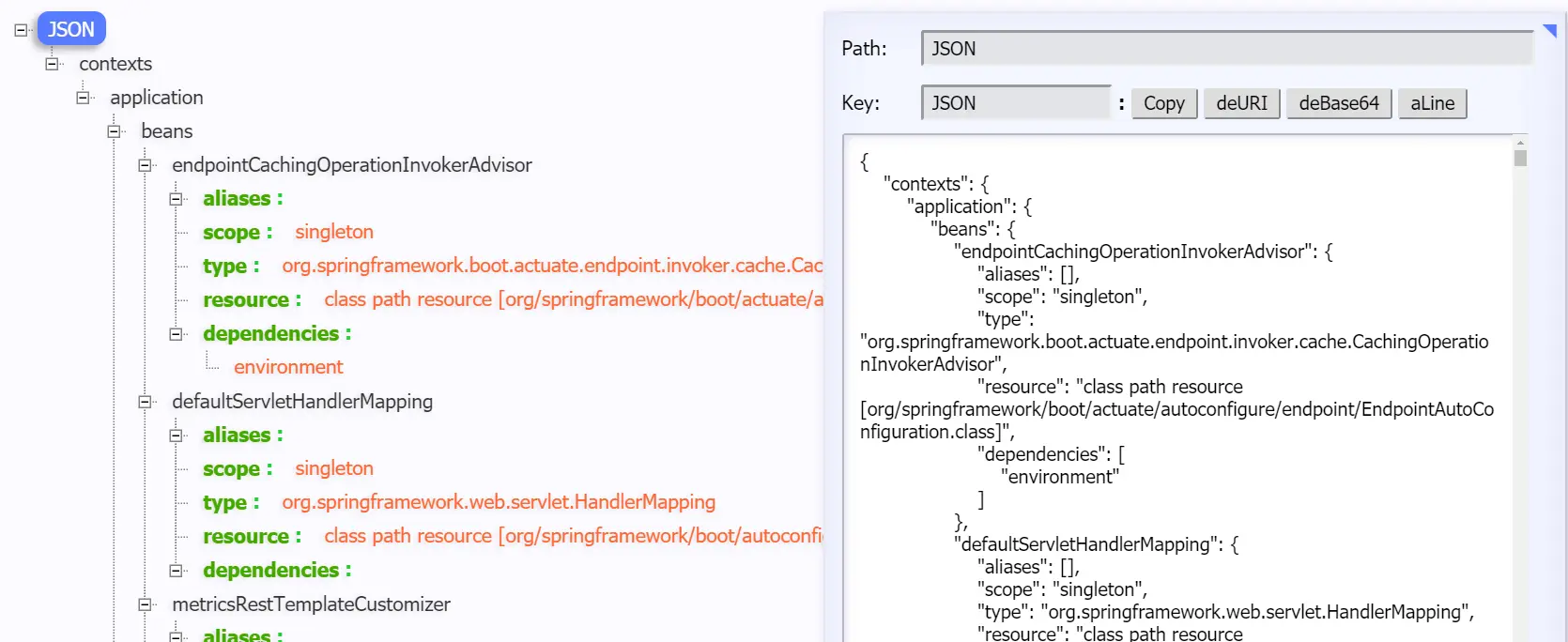Select the application tree item

click(x=157, y=98)
